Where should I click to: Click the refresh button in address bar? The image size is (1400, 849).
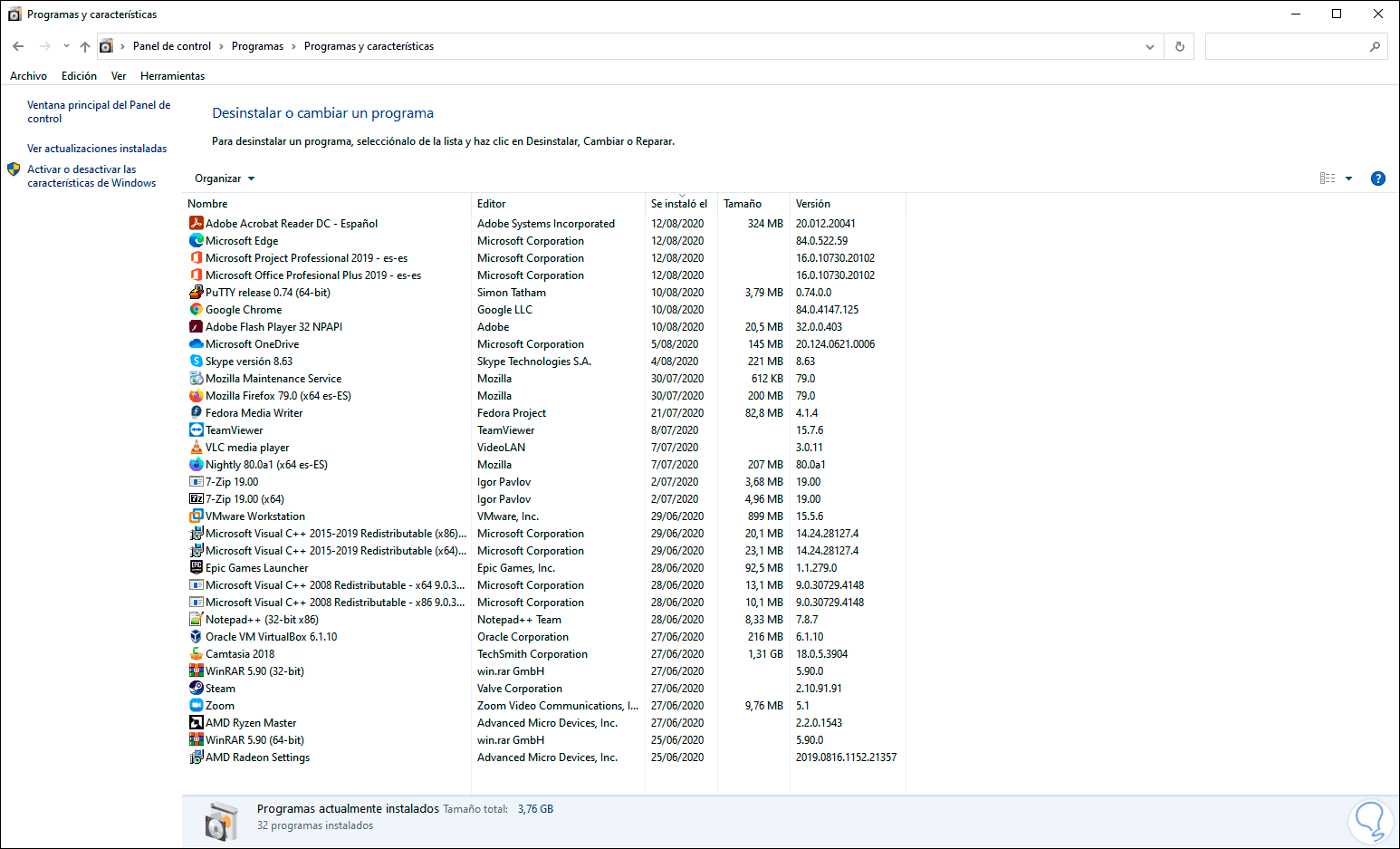[1179, 46]
